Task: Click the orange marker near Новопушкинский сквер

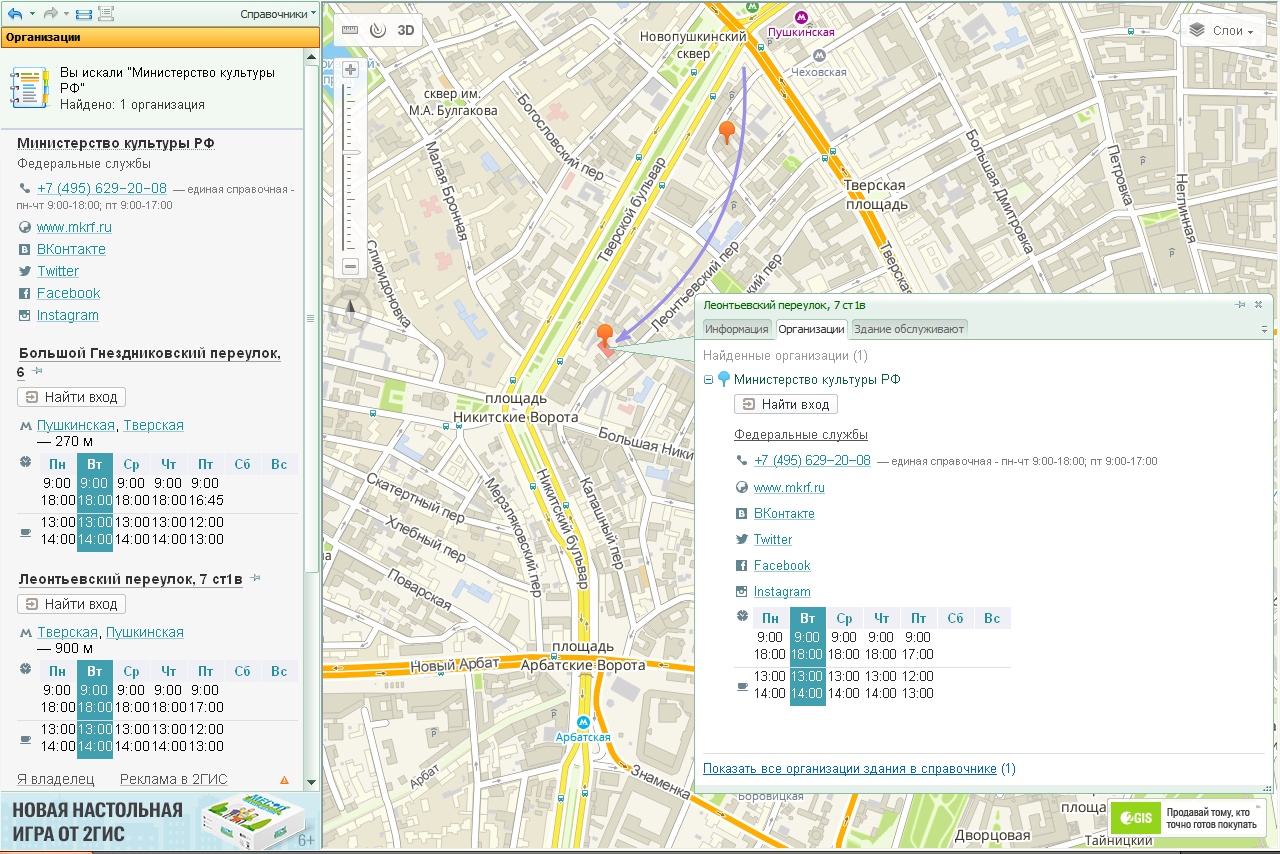Action: [727, 132]
